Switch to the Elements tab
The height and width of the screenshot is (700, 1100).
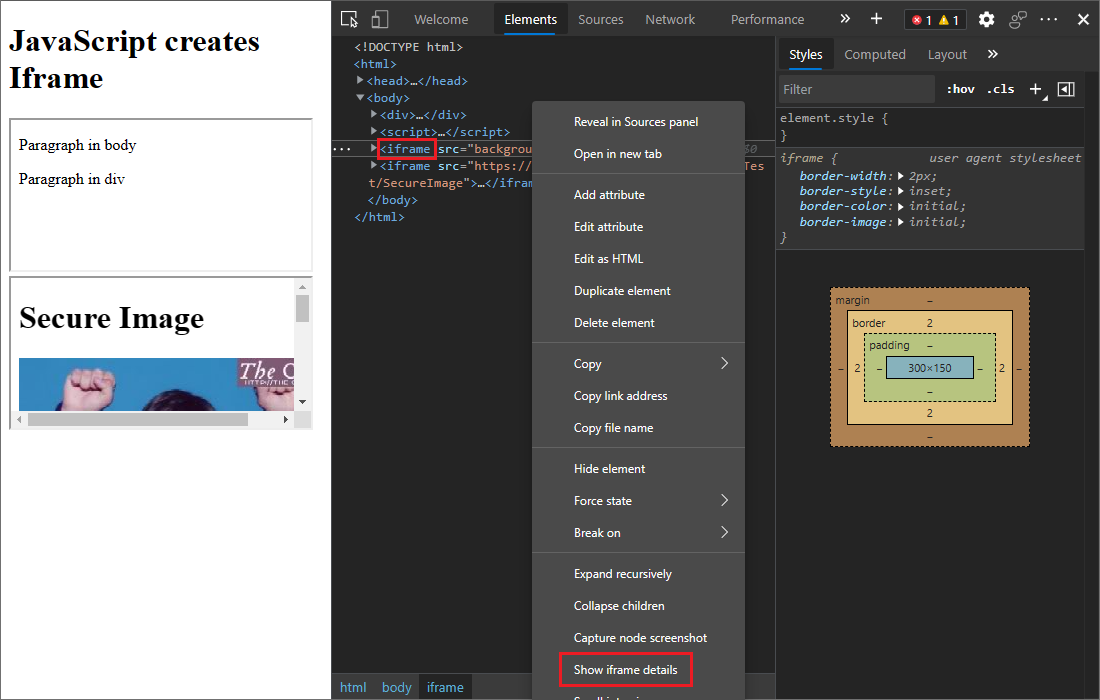coord(530,20)
